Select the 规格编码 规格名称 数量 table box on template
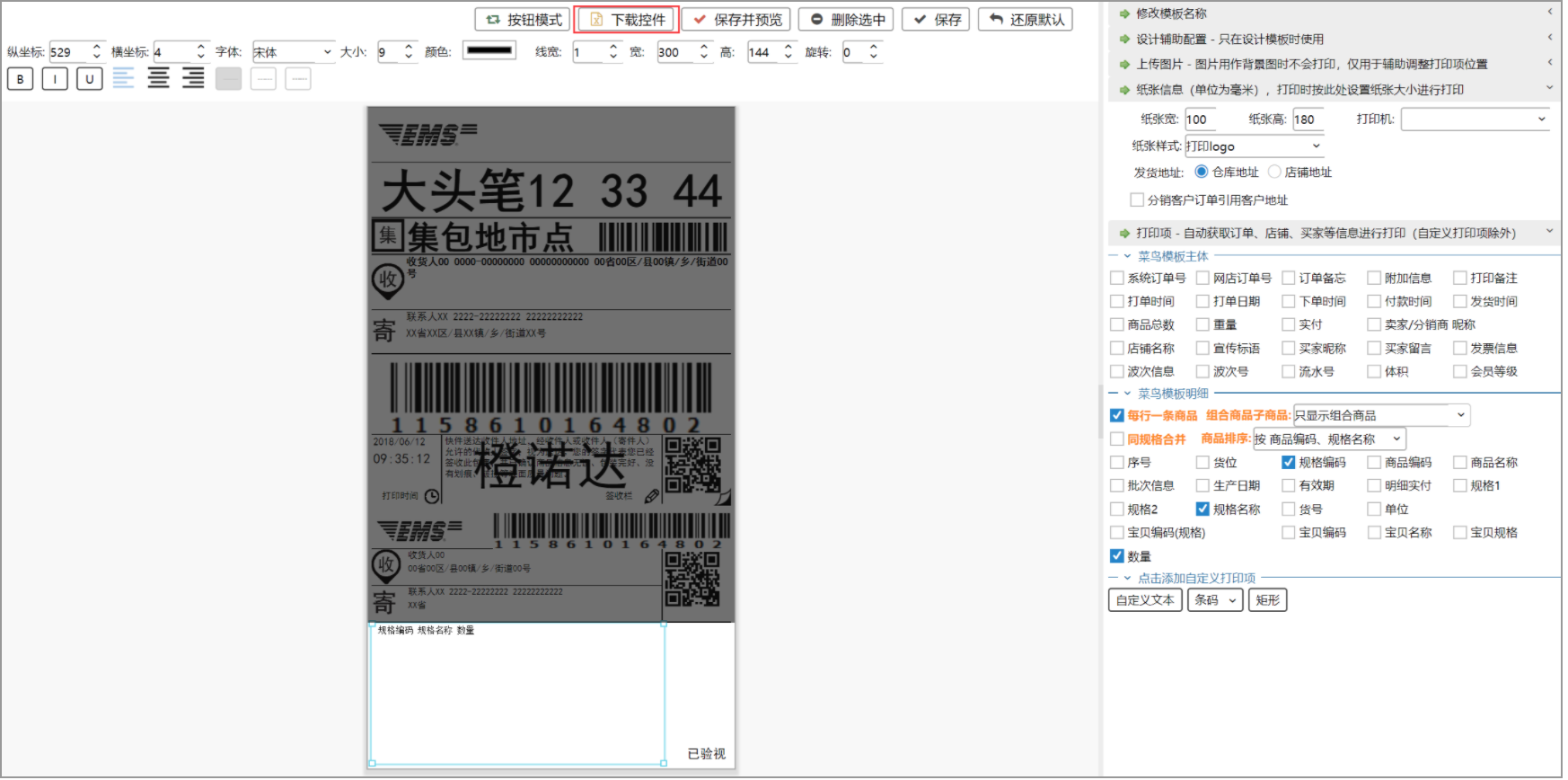The width and height of the screenshot is (1568, 780). coord(518,694)
